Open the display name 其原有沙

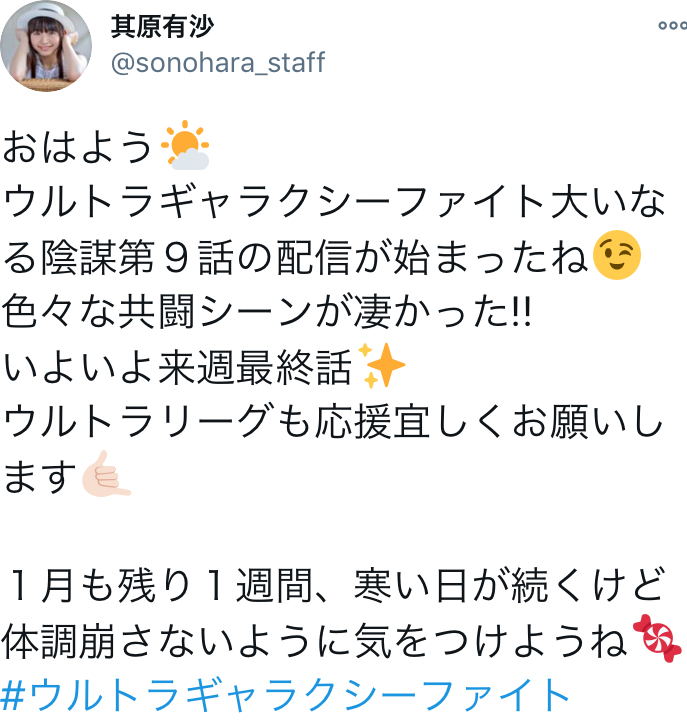coord(163,27)
